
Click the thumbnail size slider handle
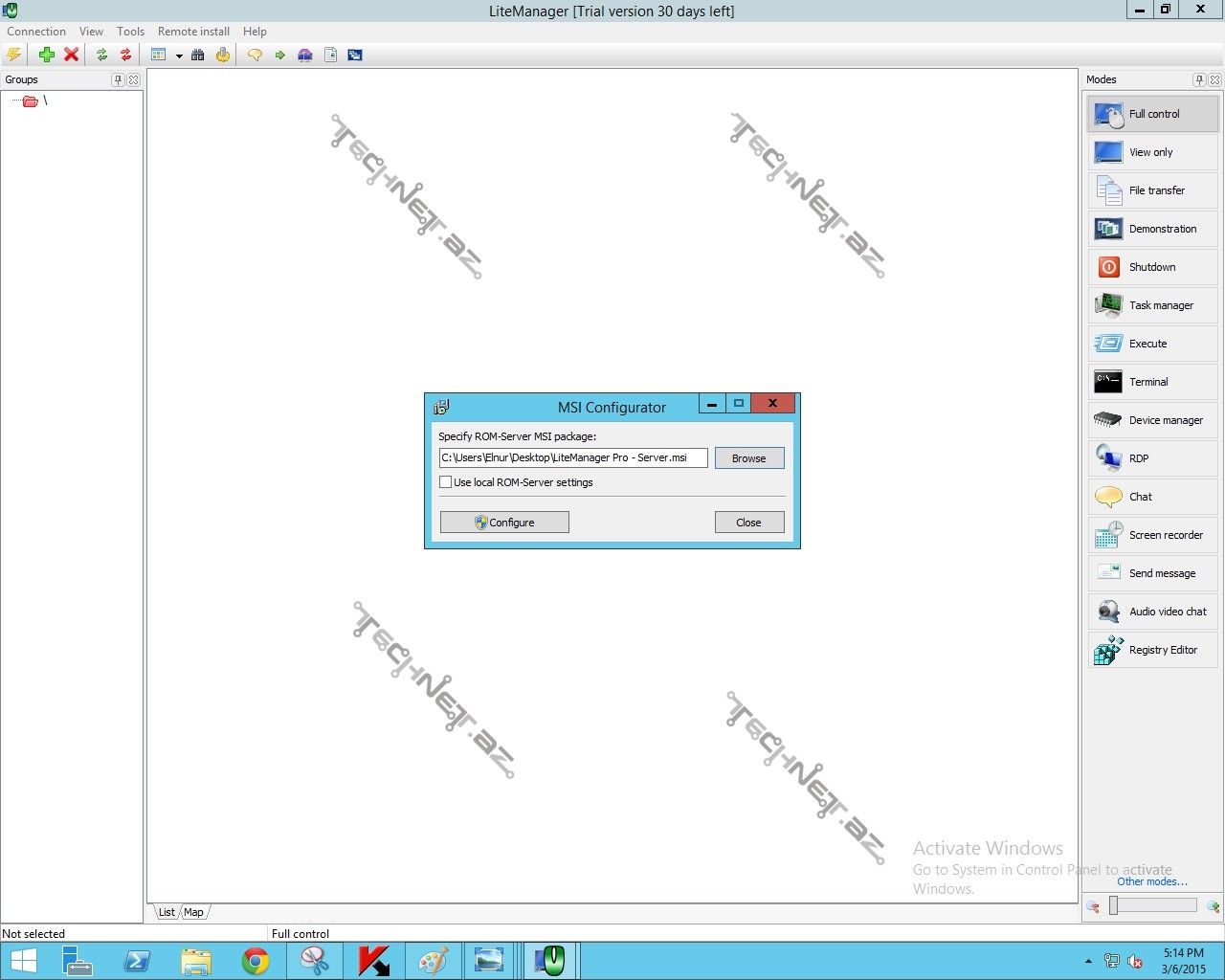[x=1113, y=905]
